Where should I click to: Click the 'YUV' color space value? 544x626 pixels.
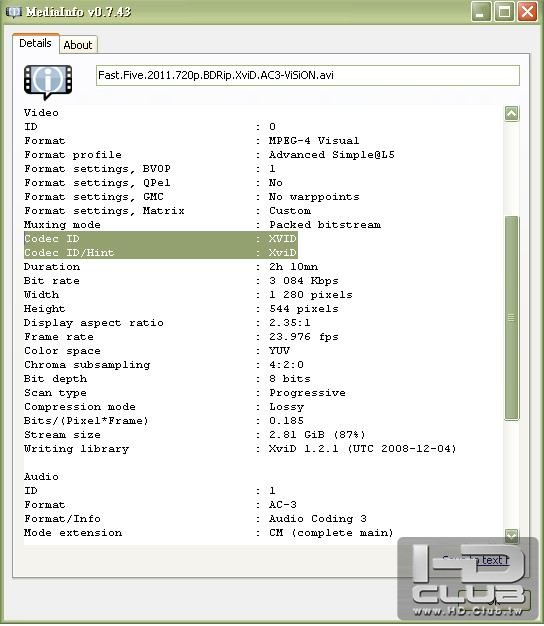point(279,351)
